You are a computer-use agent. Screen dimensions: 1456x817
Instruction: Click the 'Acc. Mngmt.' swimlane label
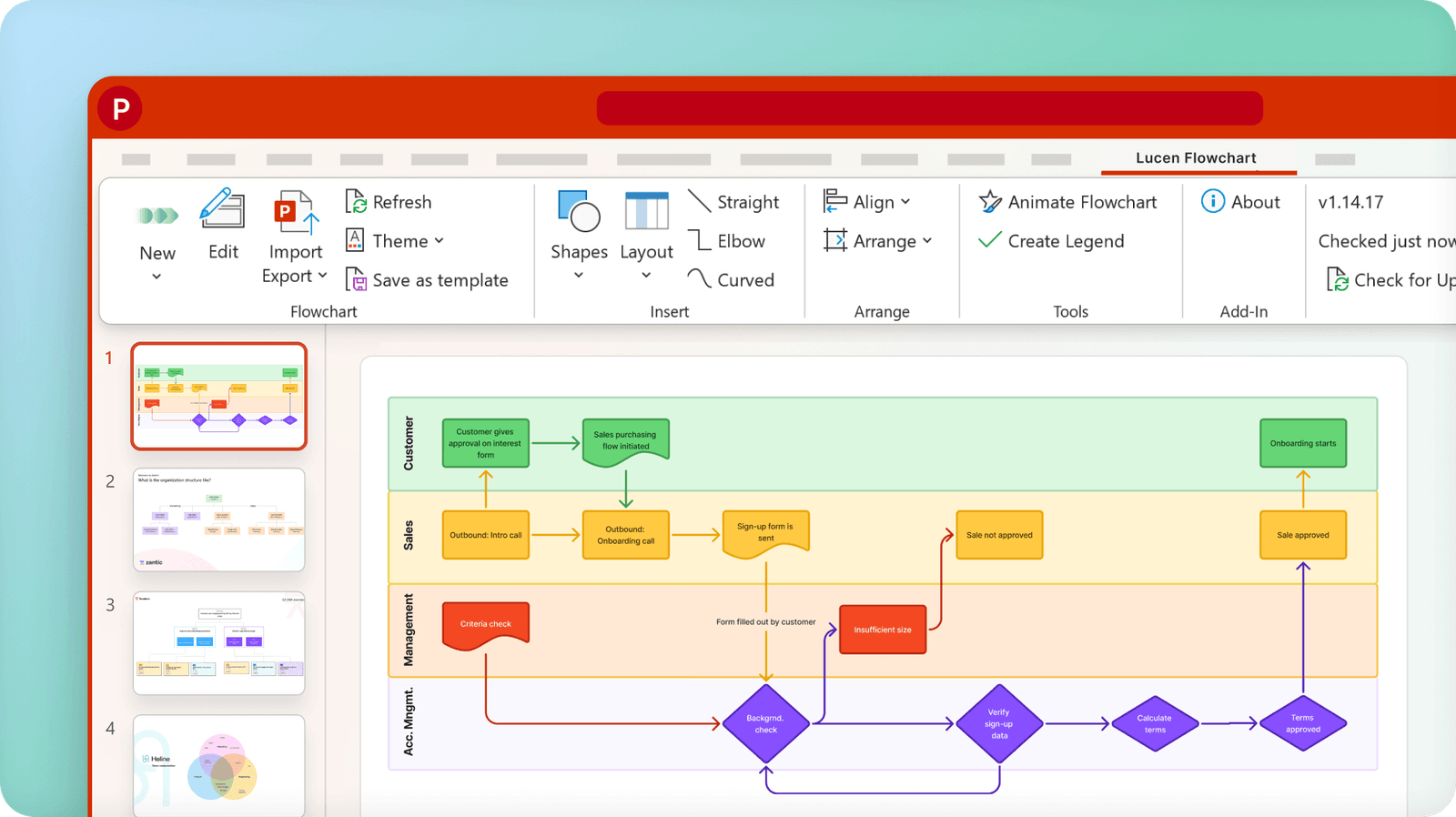tap(409, 721)
